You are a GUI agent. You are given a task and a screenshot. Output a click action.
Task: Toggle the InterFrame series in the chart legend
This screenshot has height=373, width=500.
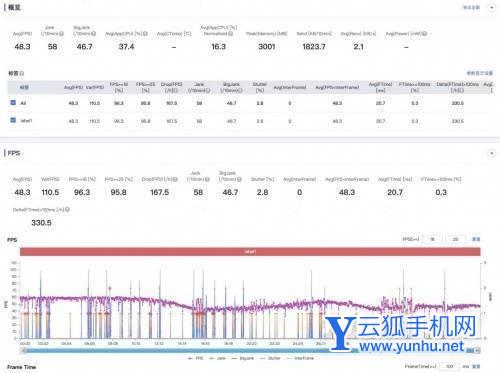click(x=300, y=358)
